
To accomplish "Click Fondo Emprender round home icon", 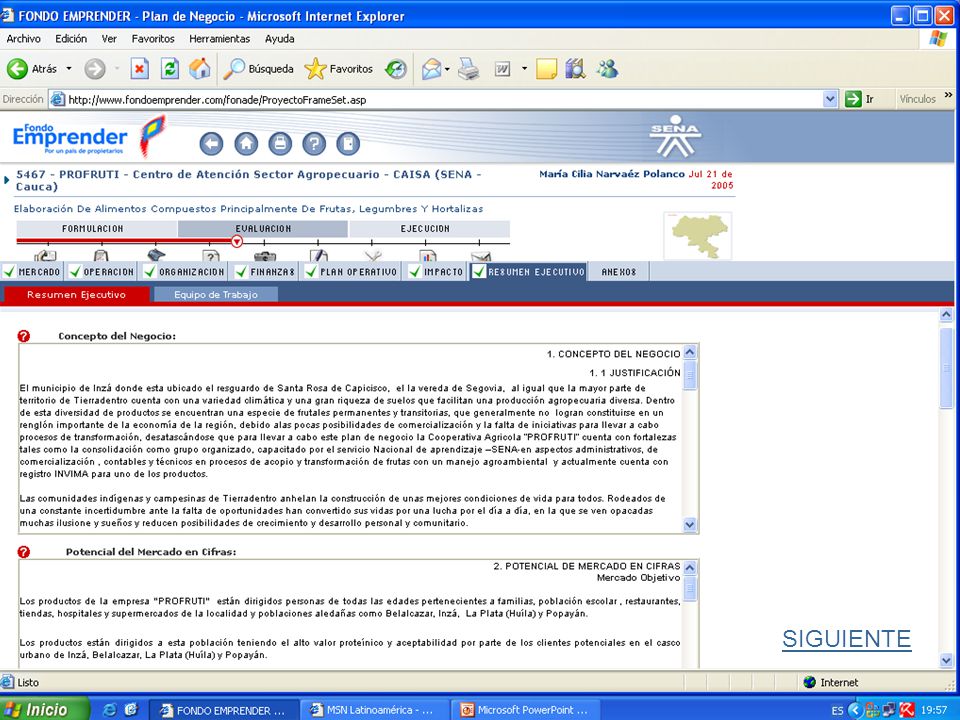I will coord(246,144).
